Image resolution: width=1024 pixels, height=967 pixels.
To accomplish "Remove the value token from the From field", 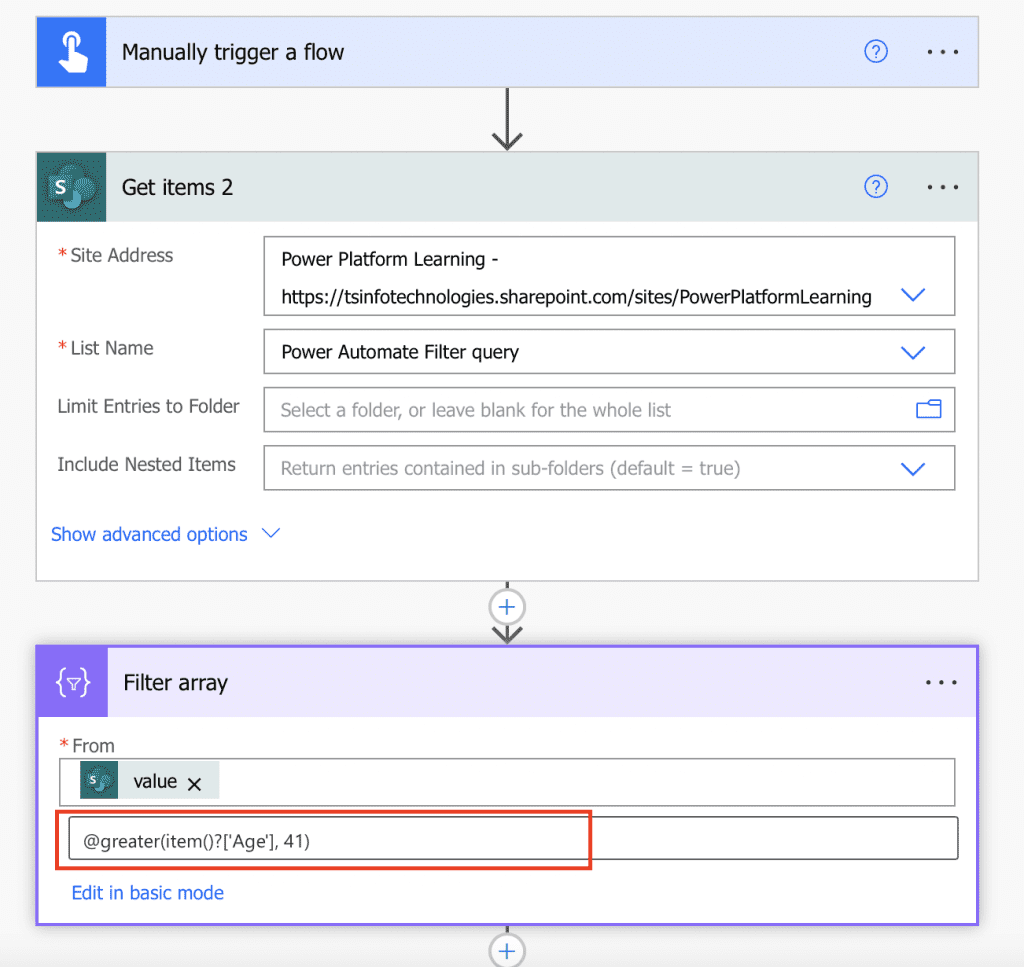I will pos(195,784).
